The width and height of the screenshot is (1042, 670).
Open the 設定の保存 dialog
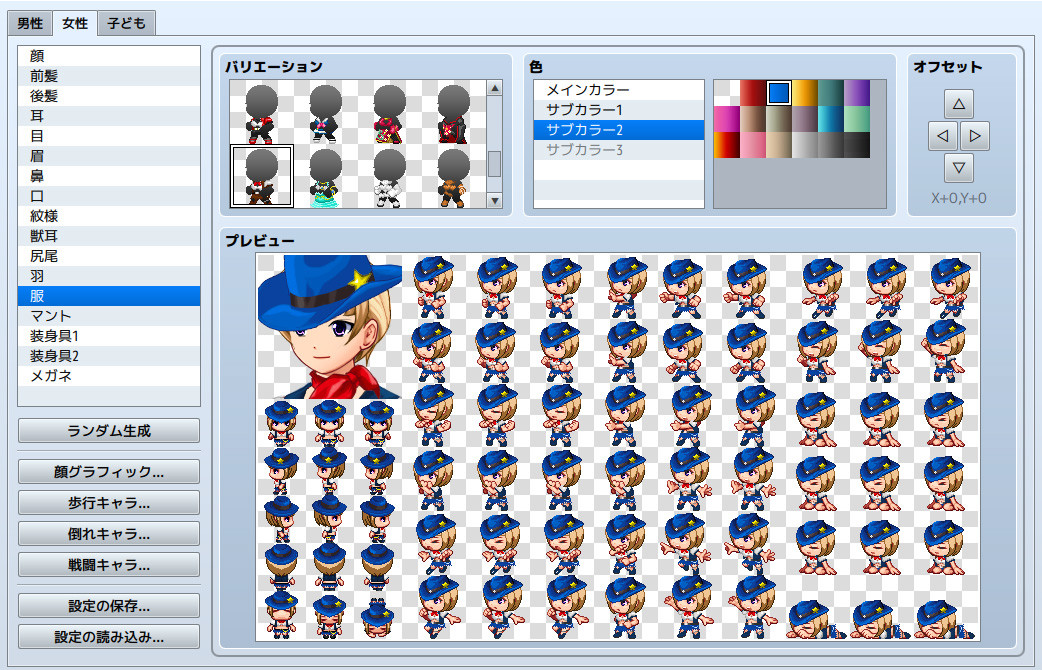point(108,605)
